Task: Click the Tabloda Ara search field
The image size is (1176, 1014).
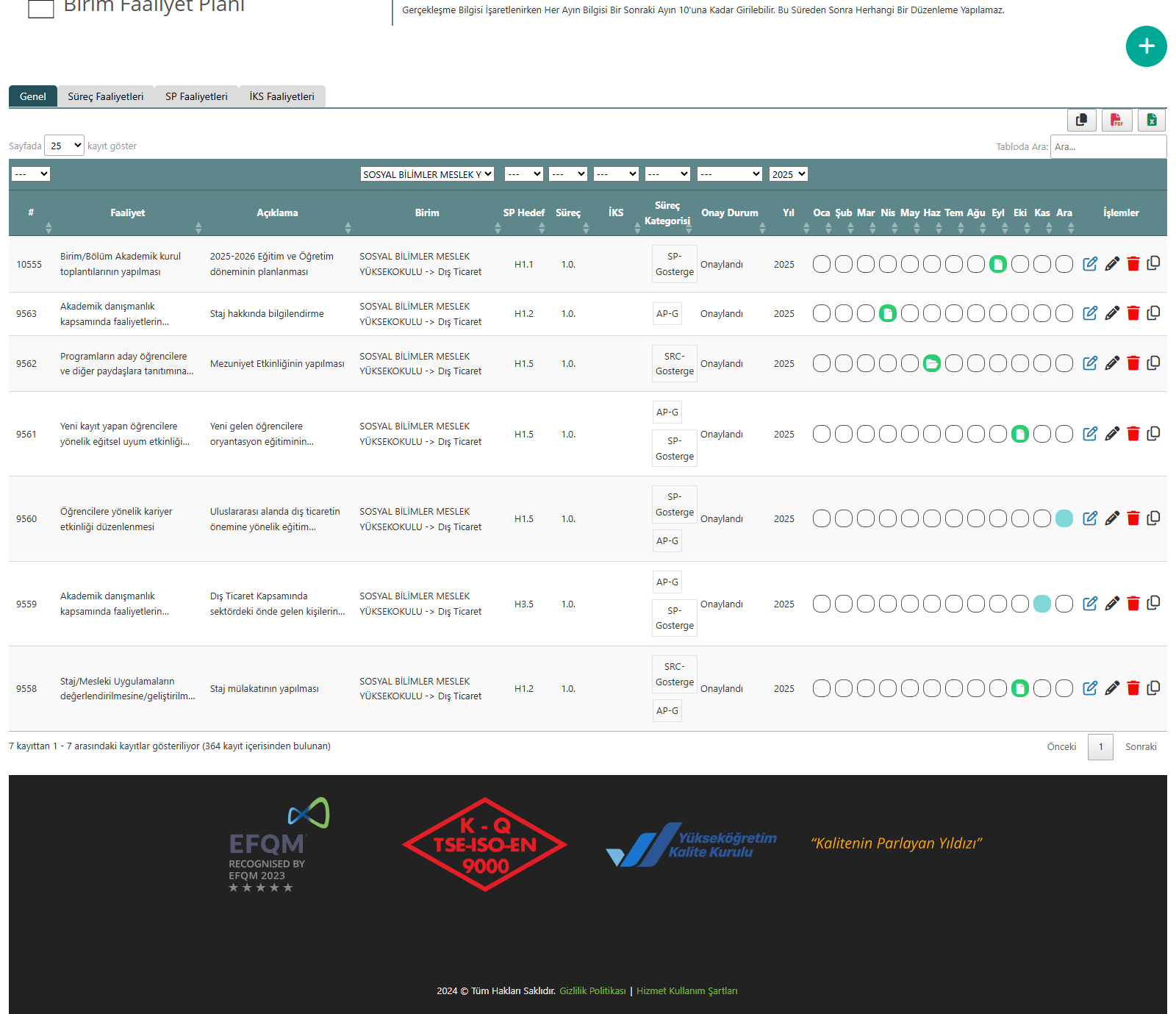Action: [1108, 146]
